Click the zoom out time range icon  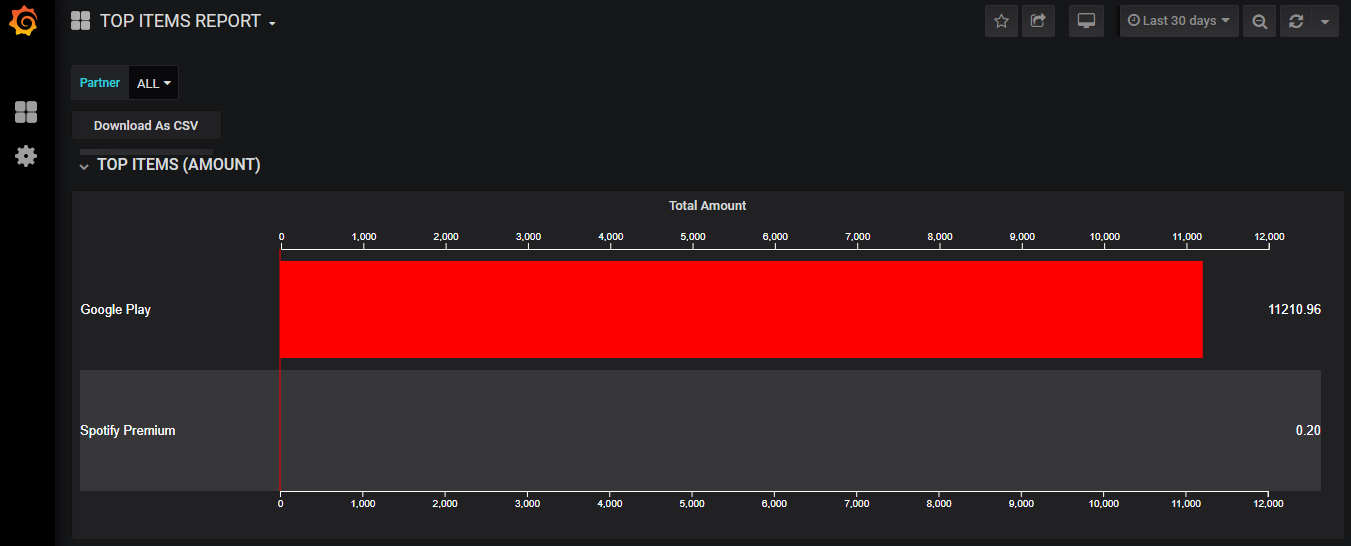click(1260, 21)
